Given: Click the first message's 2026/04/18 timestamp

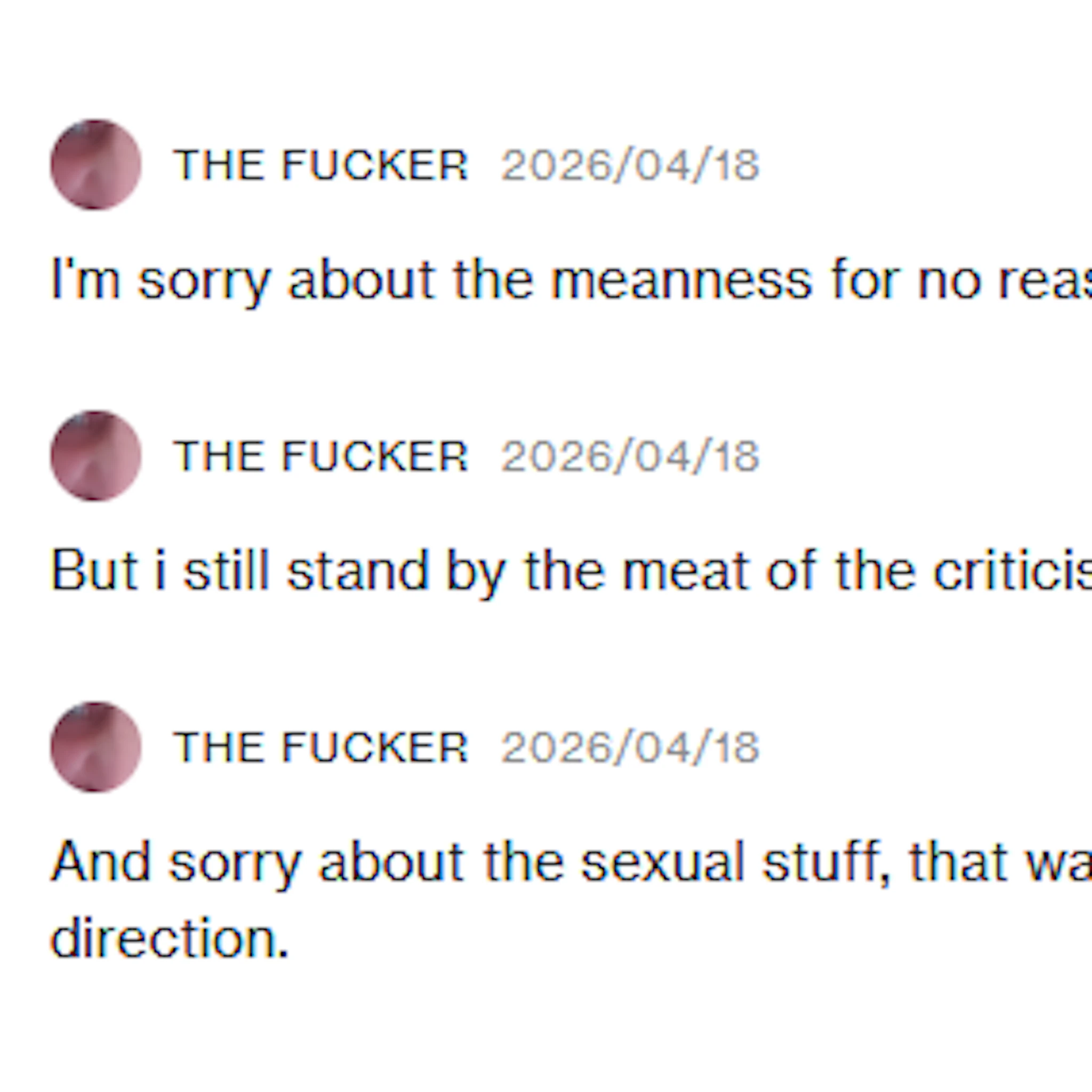Looking at the screenshot, I should 630,165.
